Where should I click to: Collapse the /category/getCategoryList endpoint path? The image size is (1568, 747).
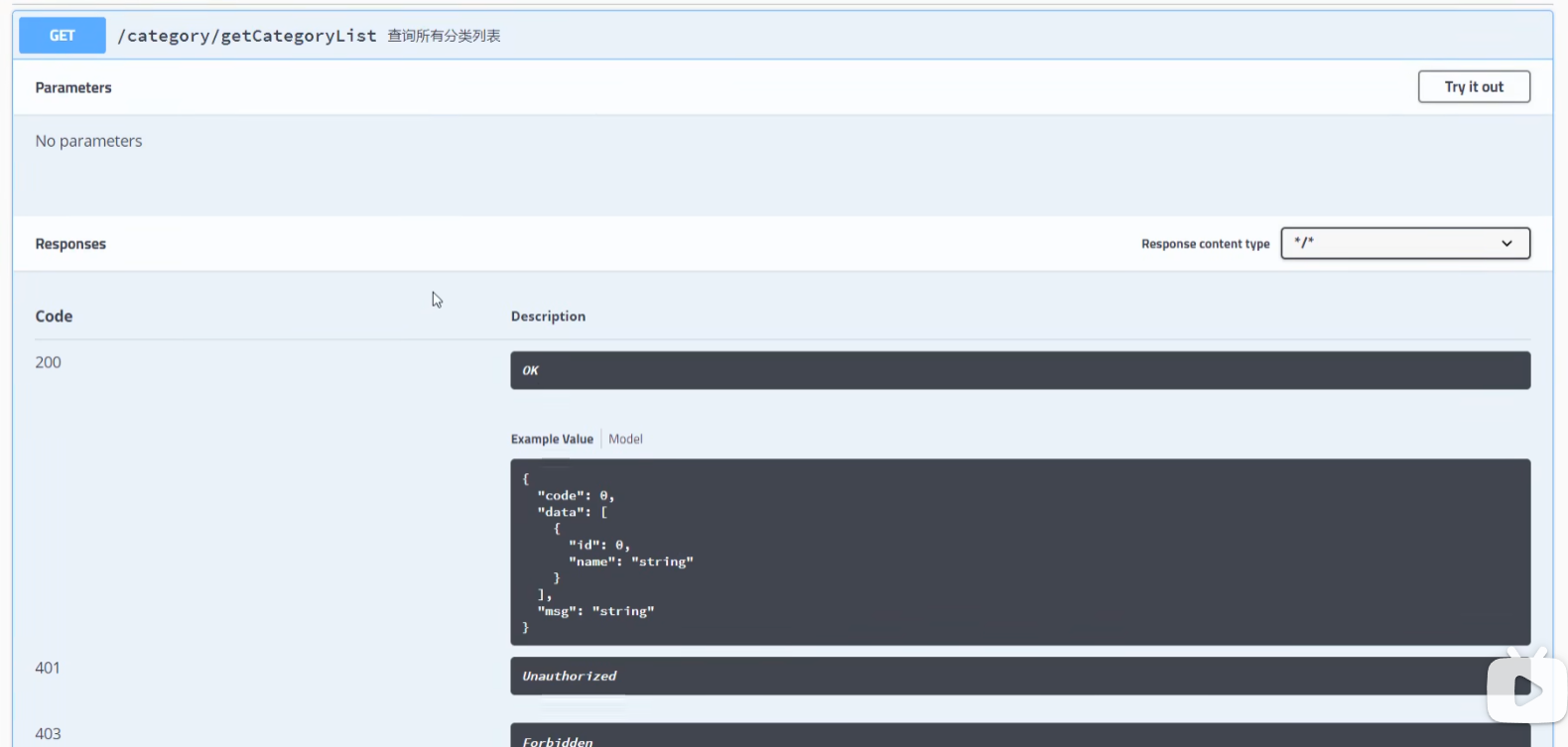[x=247, y=36]
